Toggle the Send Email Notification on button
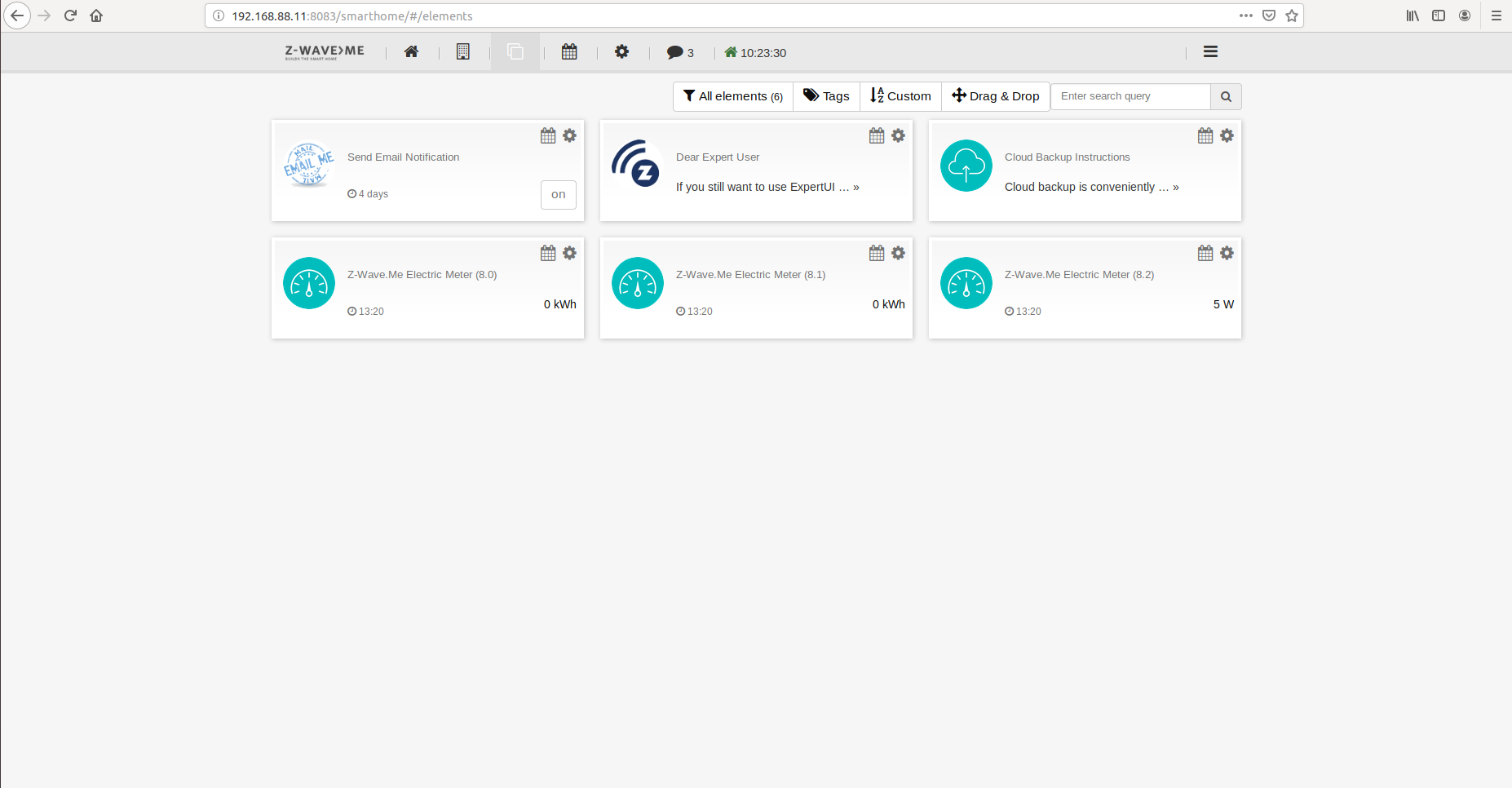Image resolution: width=1512 pixels, height=788 pixels. click(x=558, y=194)
